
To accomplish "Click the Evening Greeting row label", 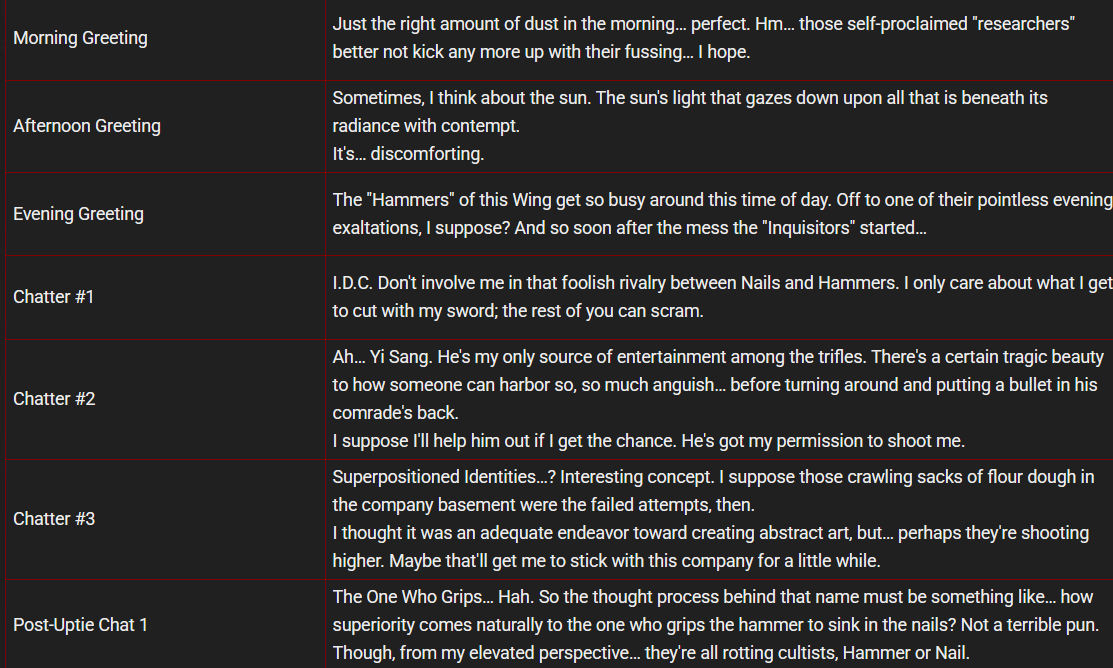I will coord(78,214).
